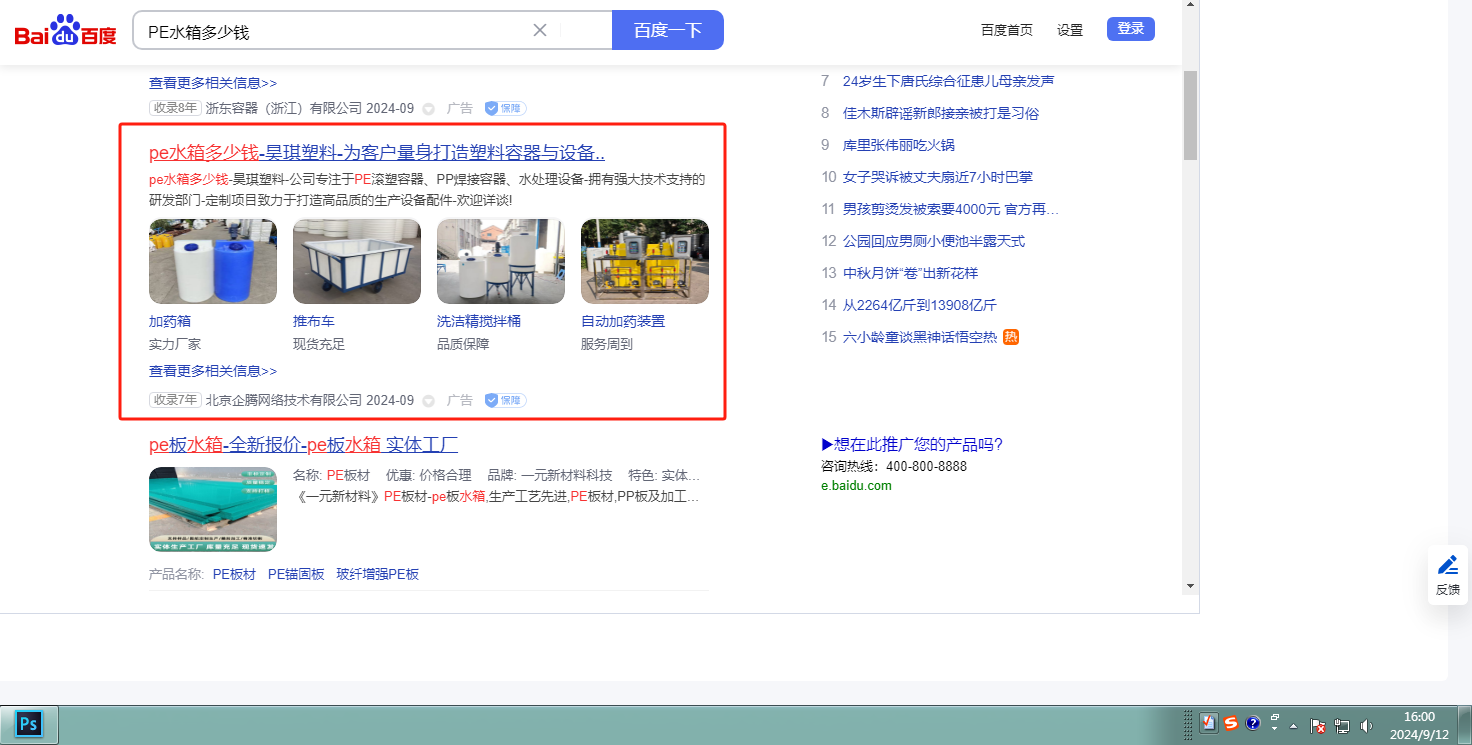Open the e.baidu.com link
This screenshot has width=1472, height=745.
coord(856,486)
